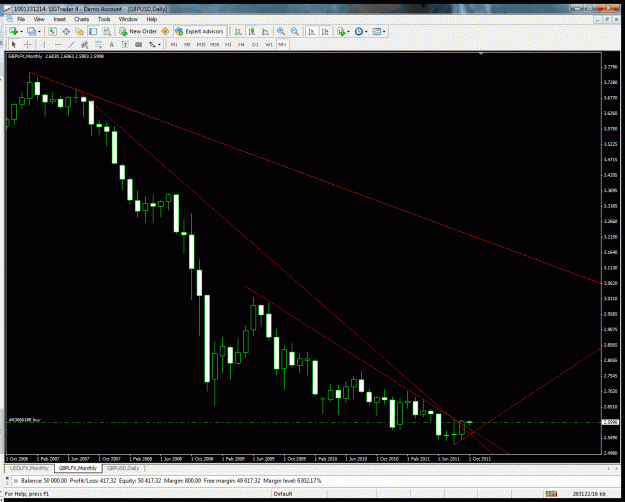Image resolution: width=625 pixels, height=502 pixels.
Task: Launch MetaEditor via yellow diamond icon
Action: 165,31
